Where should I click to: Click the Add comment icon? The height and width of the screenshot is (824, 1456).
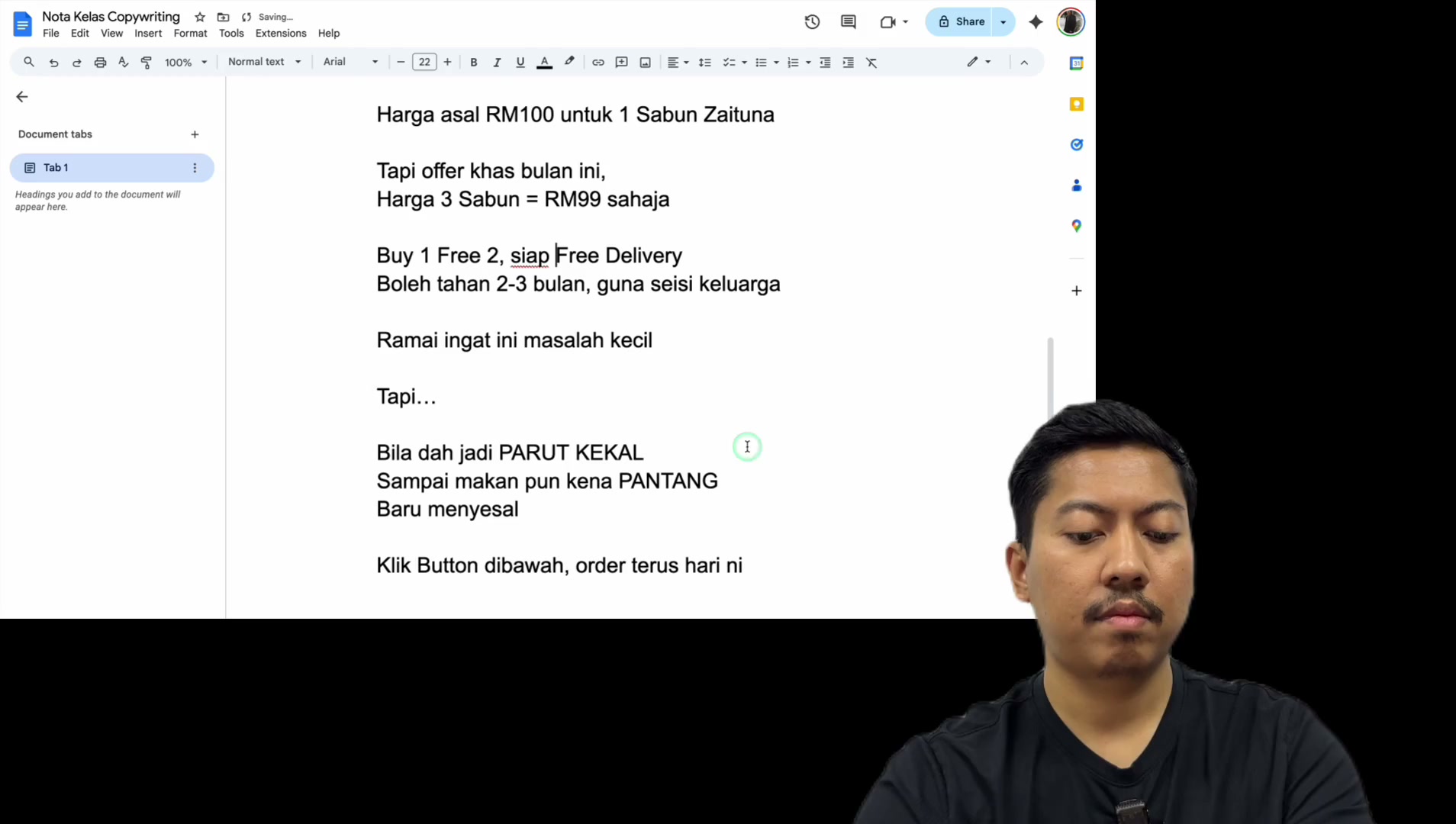622,63
